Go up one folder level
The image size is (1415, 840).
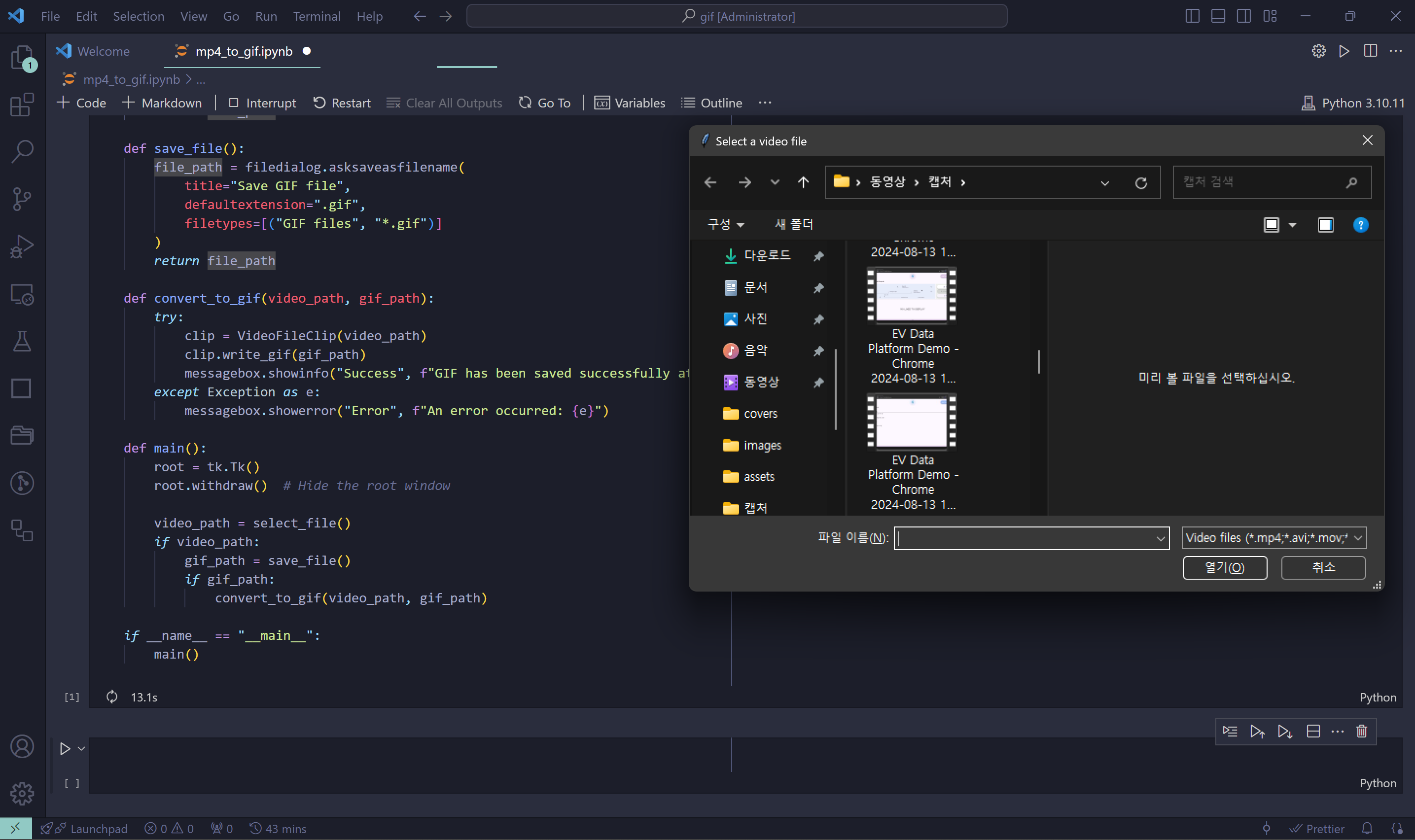[x=803, y=182]
